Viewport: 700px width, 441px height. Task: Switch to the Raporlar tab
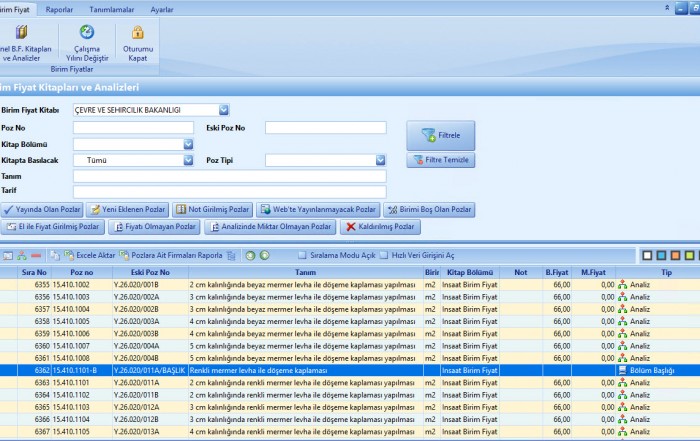[59, 8]
